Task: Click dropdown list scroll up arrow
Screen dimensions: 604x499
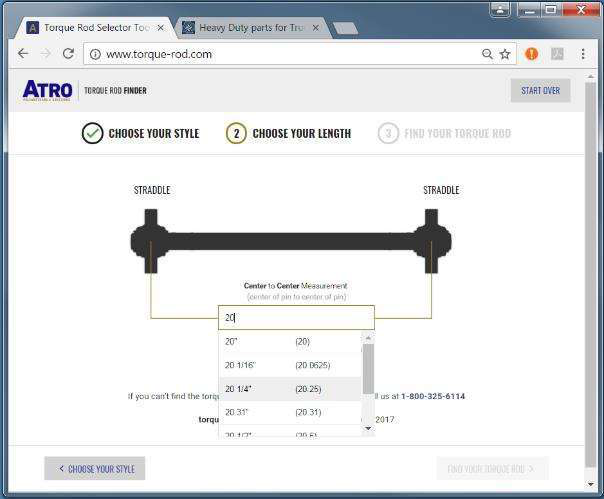Action: tap(368, 338)
